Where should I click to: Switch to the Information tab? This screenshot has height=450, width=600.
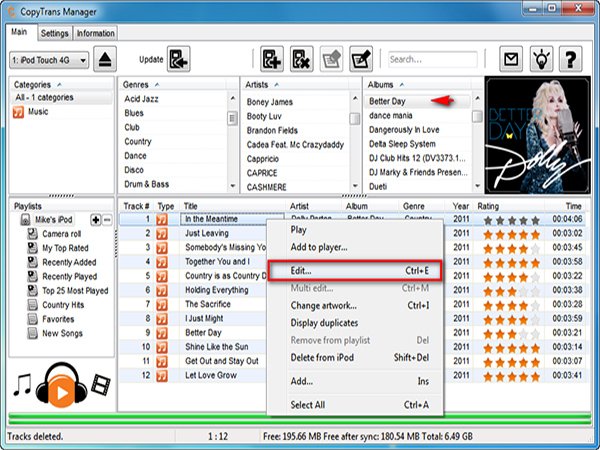pyautogui.click(x=96, y=33)
